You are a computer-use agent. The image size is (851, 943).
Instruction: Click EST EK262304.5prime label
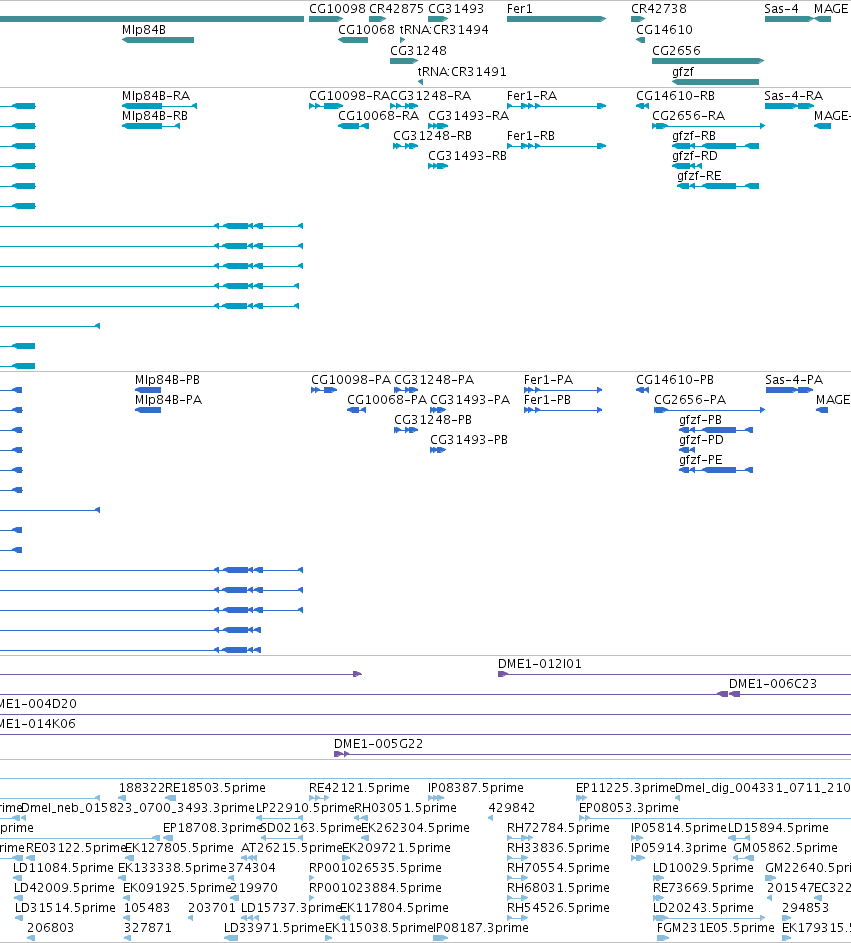point(415,828)
